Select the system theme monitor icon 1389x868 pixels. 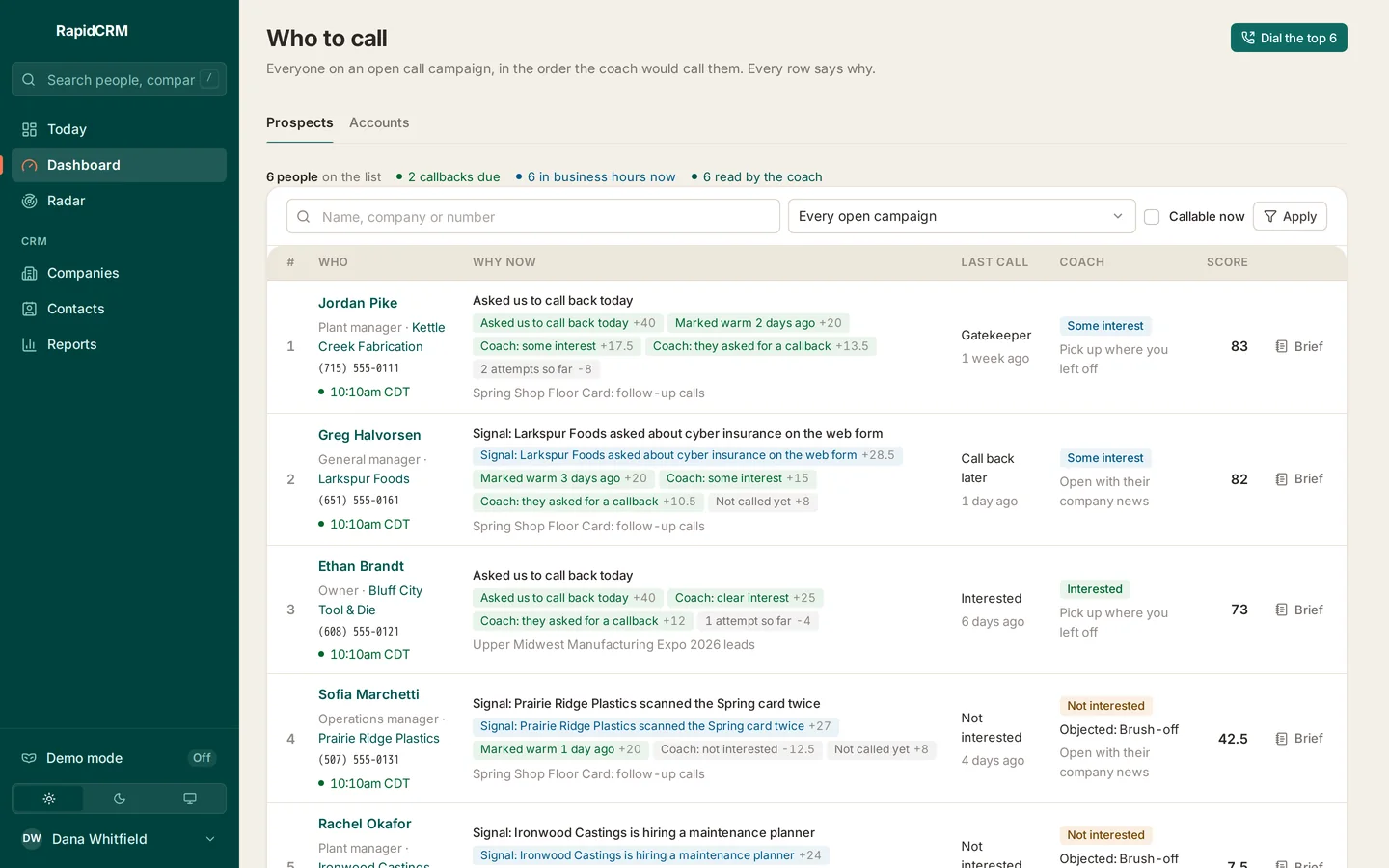click(x=190, y=799)
